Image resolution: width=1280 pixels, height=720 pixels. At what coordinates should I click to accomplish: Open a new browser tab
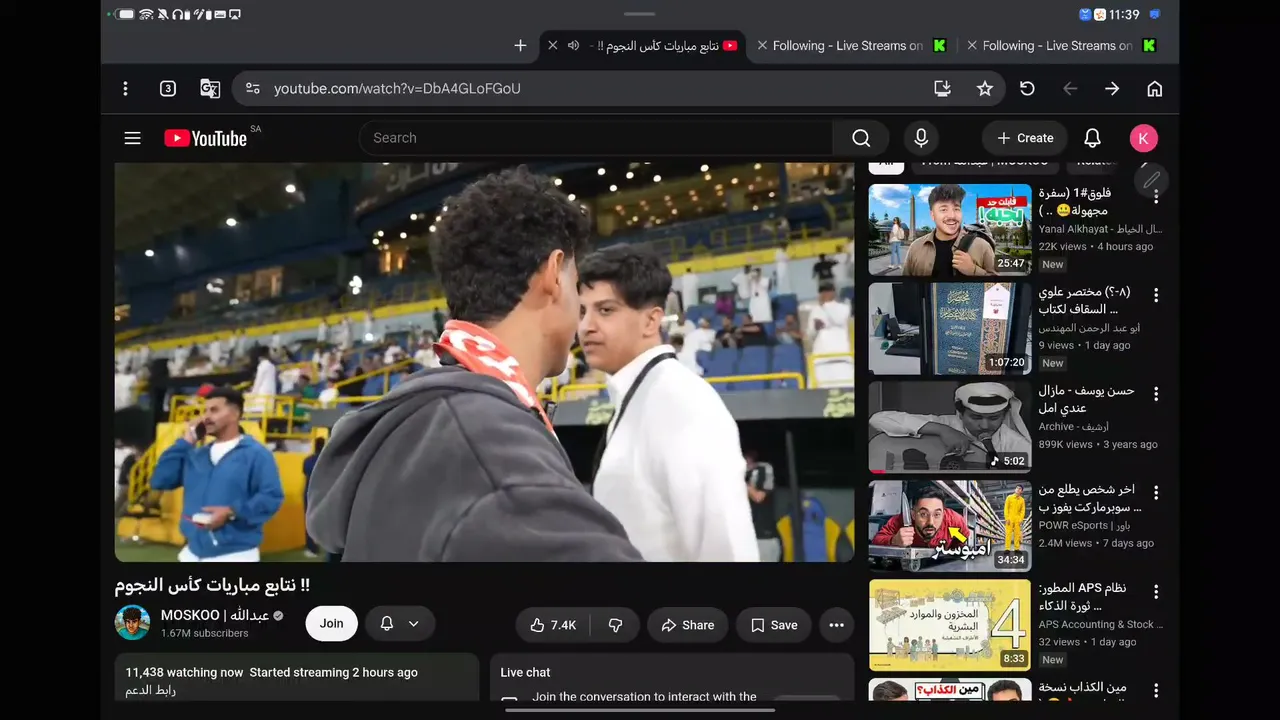point(520,46)
